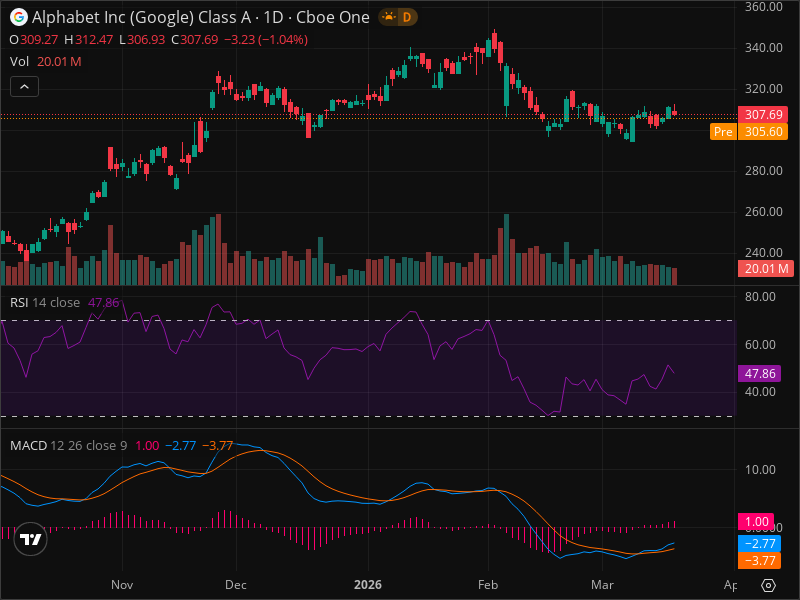800x600 pixels.
Task: Click the 2026 label on the time axis
Action: [368, 585]
